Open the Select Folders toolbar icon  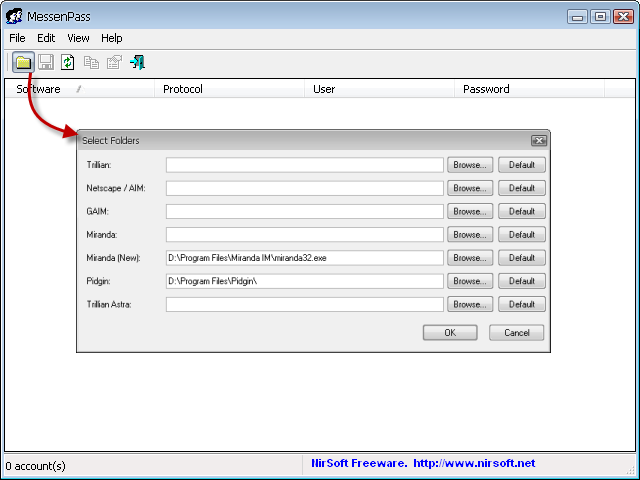pos(23,62)
